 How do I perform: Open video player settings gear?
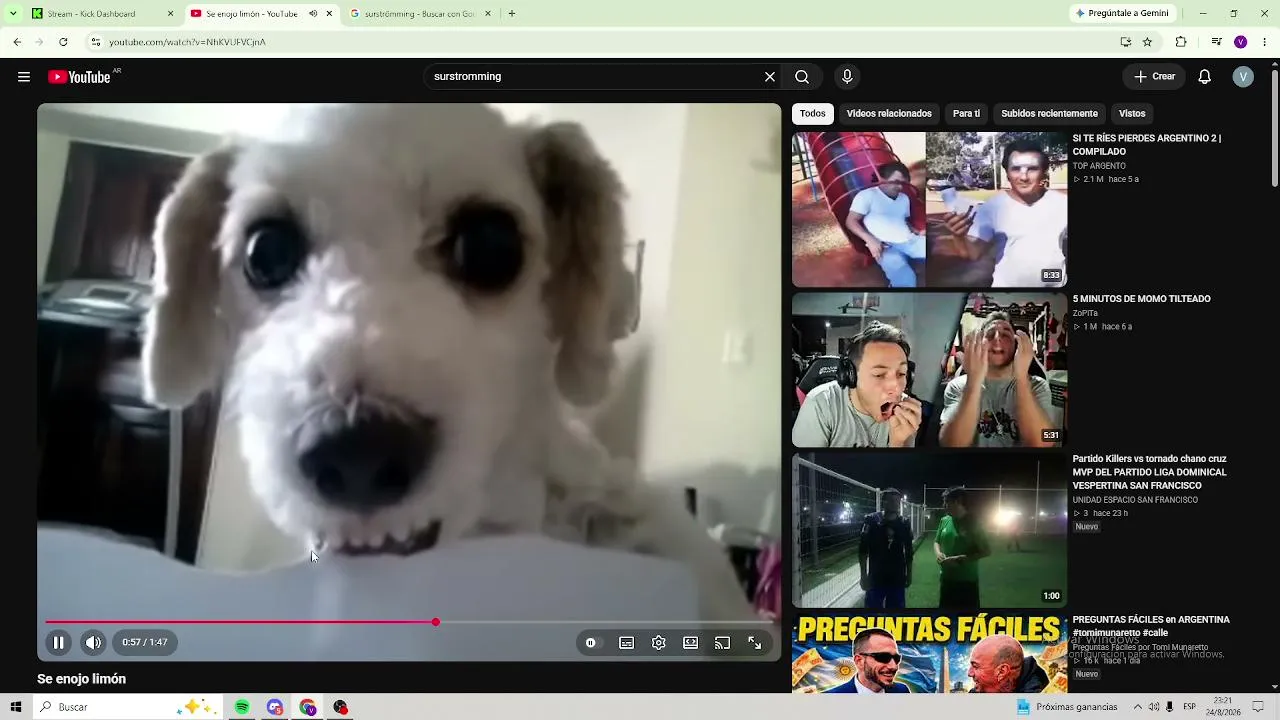coord(659,643)
